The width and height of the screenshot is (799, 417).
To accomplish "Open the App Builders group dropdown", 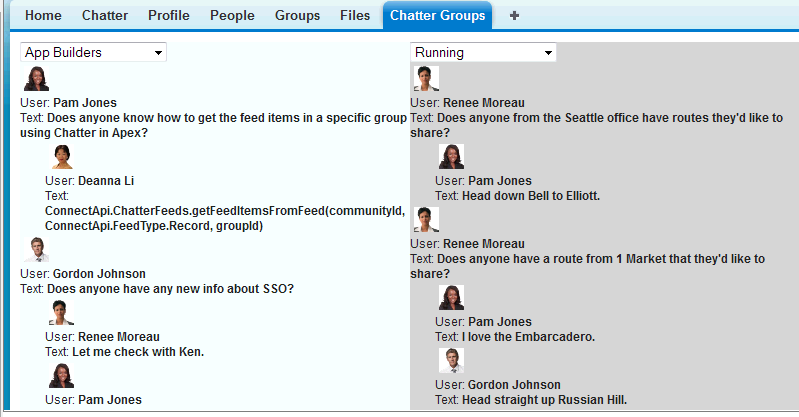I will [93, 53].
